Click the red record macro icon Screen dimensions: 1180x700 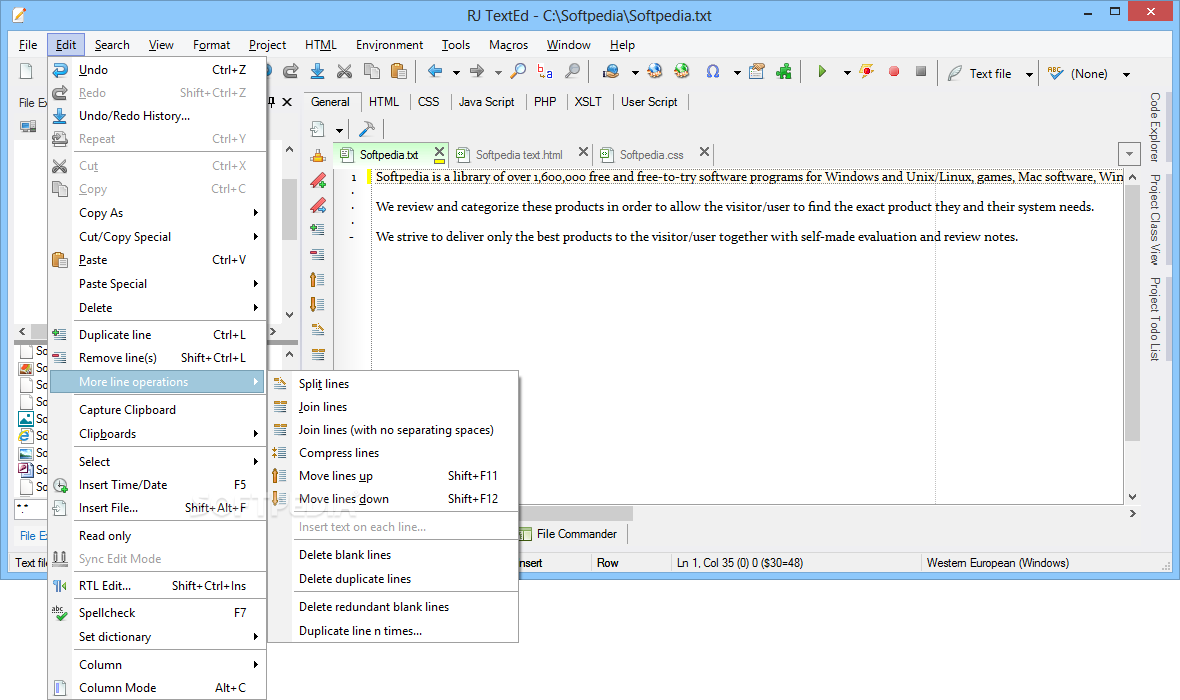point(894,72)
